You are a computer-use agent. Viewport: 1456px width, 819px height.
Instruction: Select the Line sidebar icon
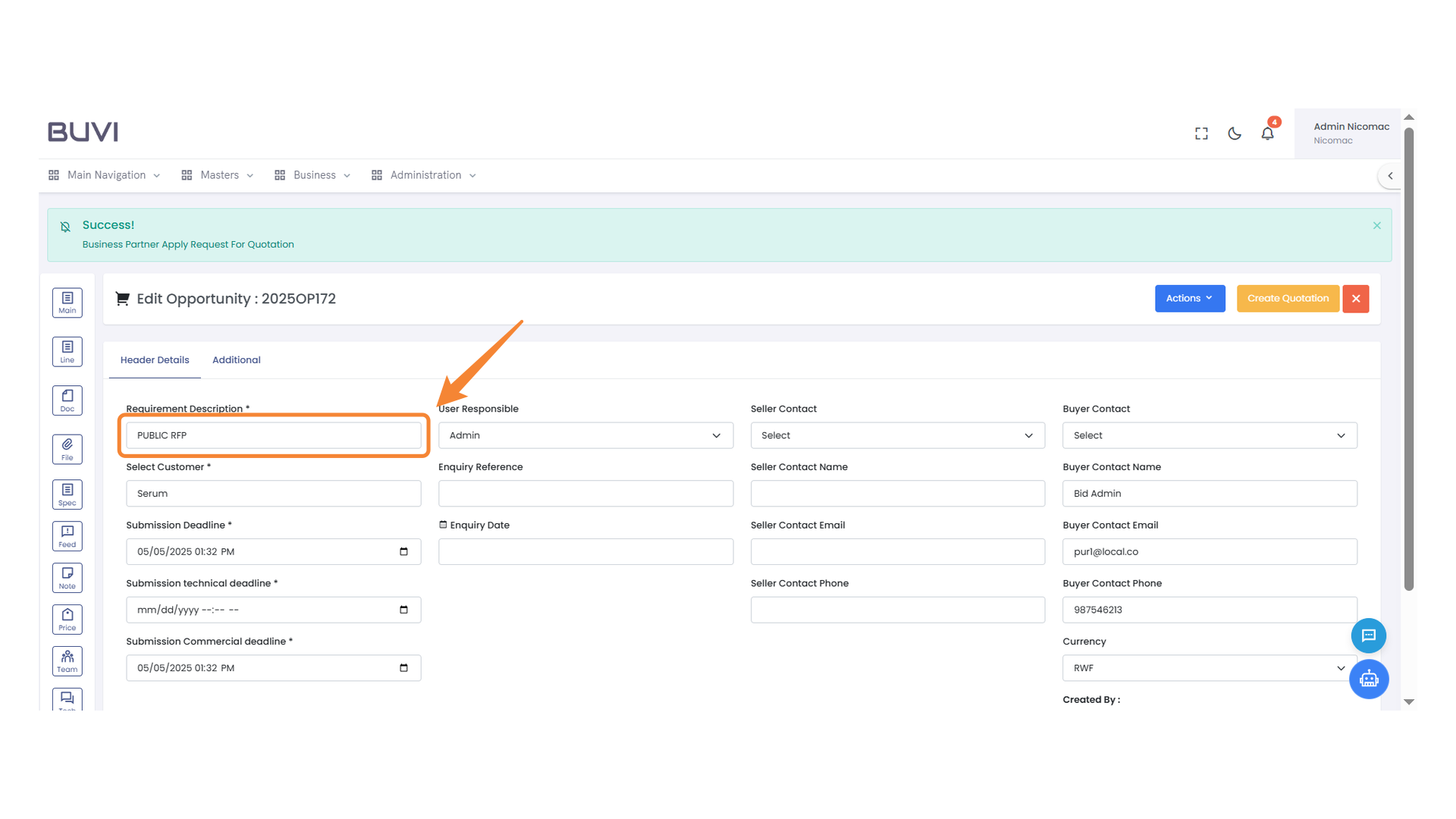click(67, 351)
